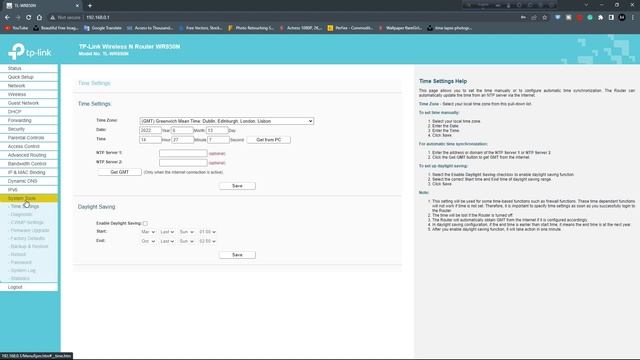Open the red circular extension icon

(579, 18)
